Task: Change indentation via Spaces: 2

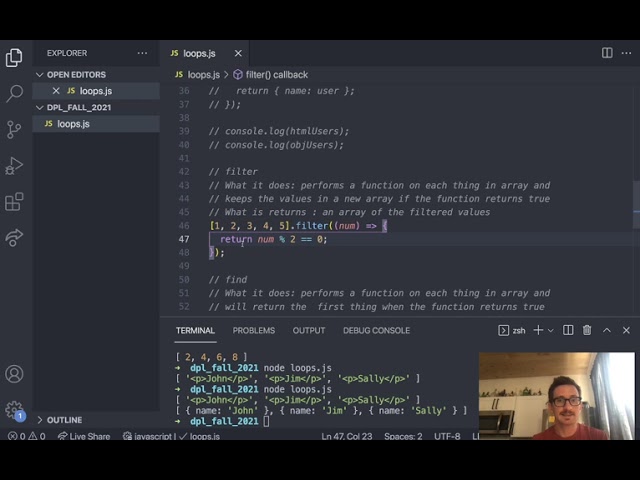Action: tap(403, 436)
